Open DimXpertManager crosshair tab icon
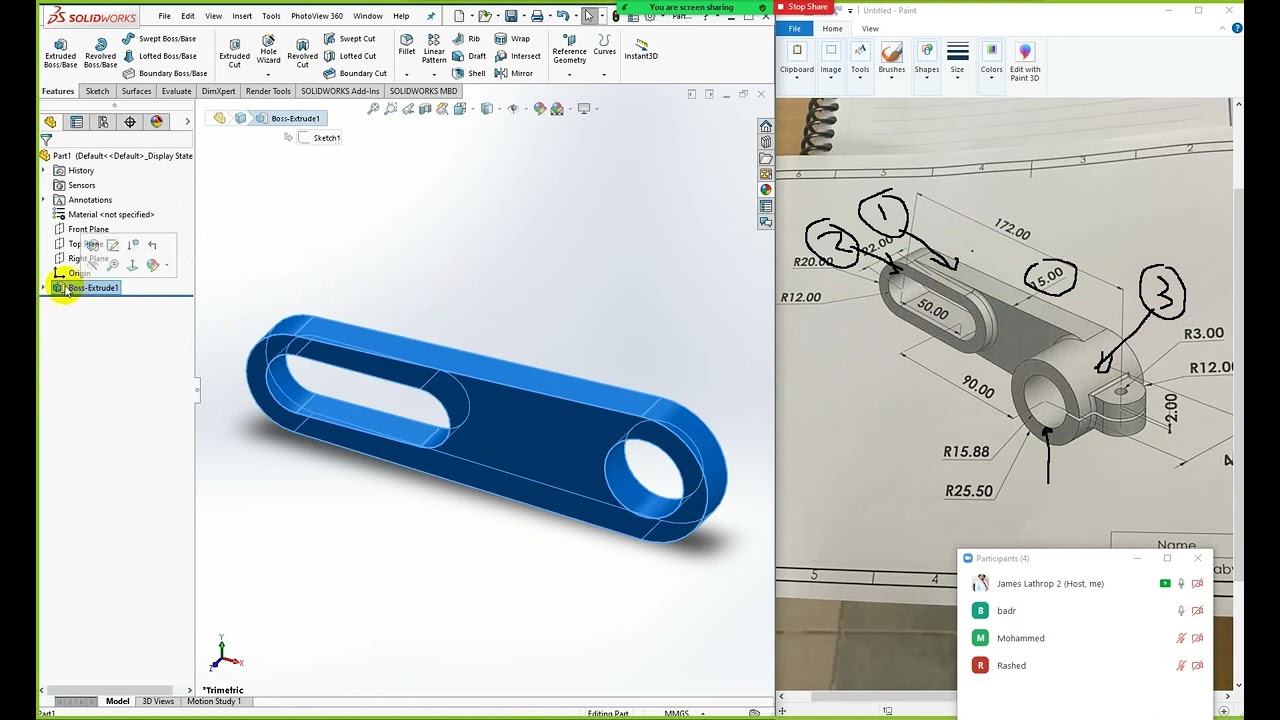The width and height of the screenshot is (1280, 720). click(130, 122)
